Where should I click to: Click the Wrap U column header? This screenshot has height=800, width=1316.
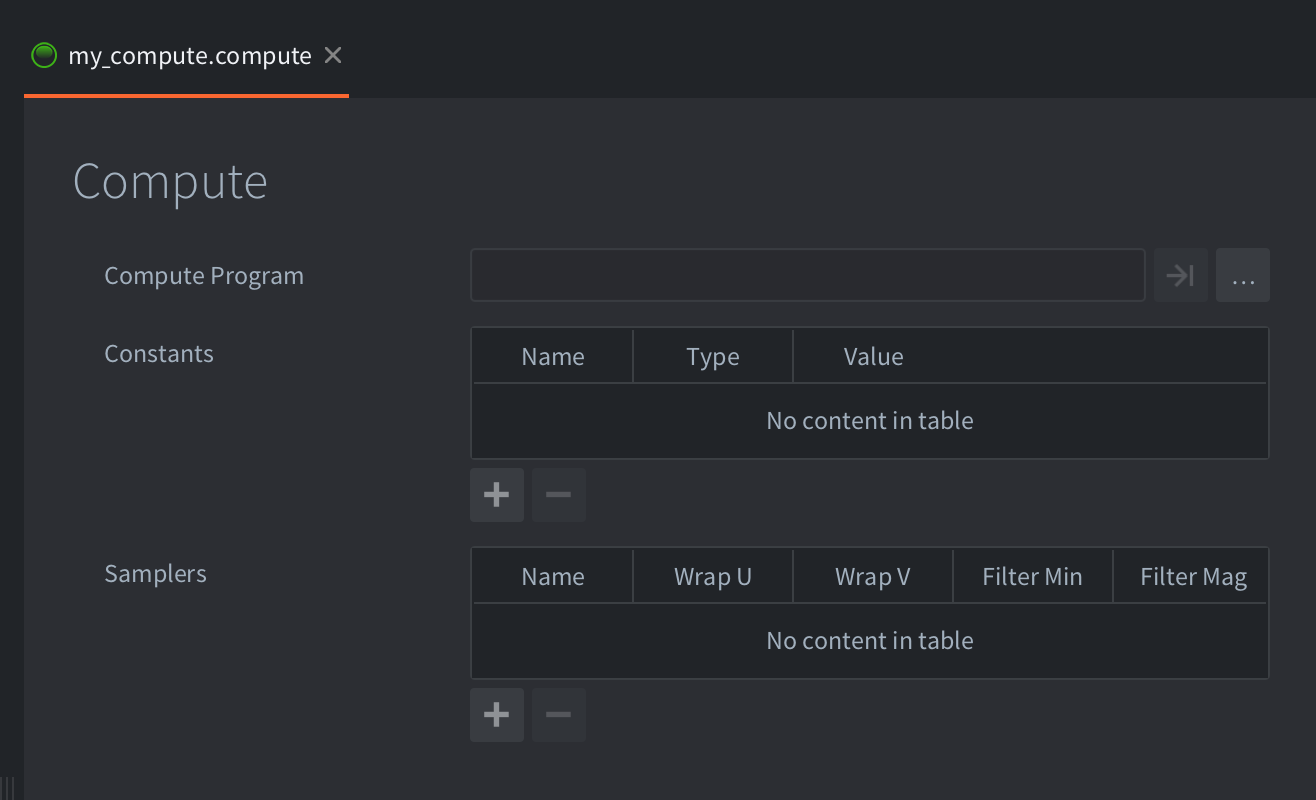[x=712, y=577]
